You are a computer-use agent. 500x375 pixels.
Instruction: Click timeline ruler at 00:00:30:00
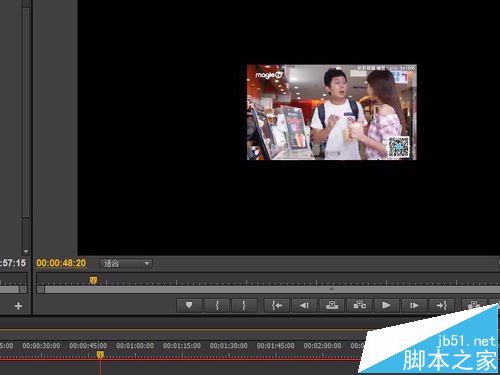[41, 346]
